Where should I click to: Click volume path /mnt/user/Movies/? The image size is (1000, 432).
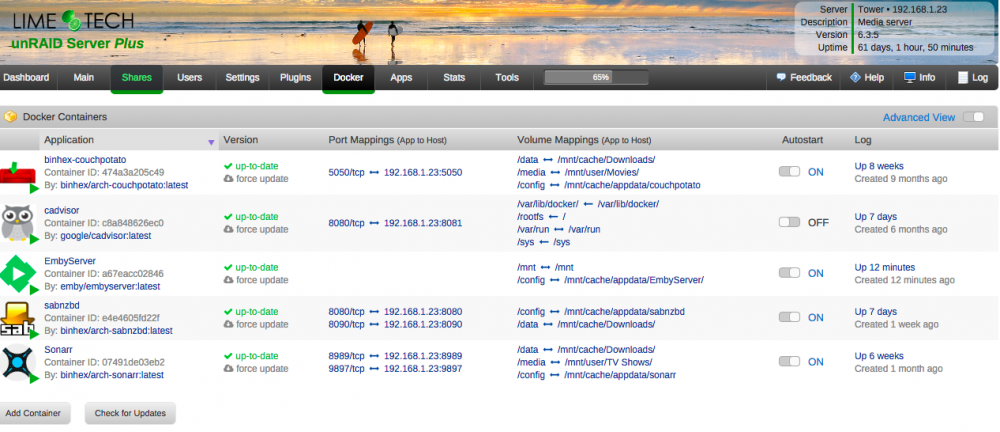(598, 172)
